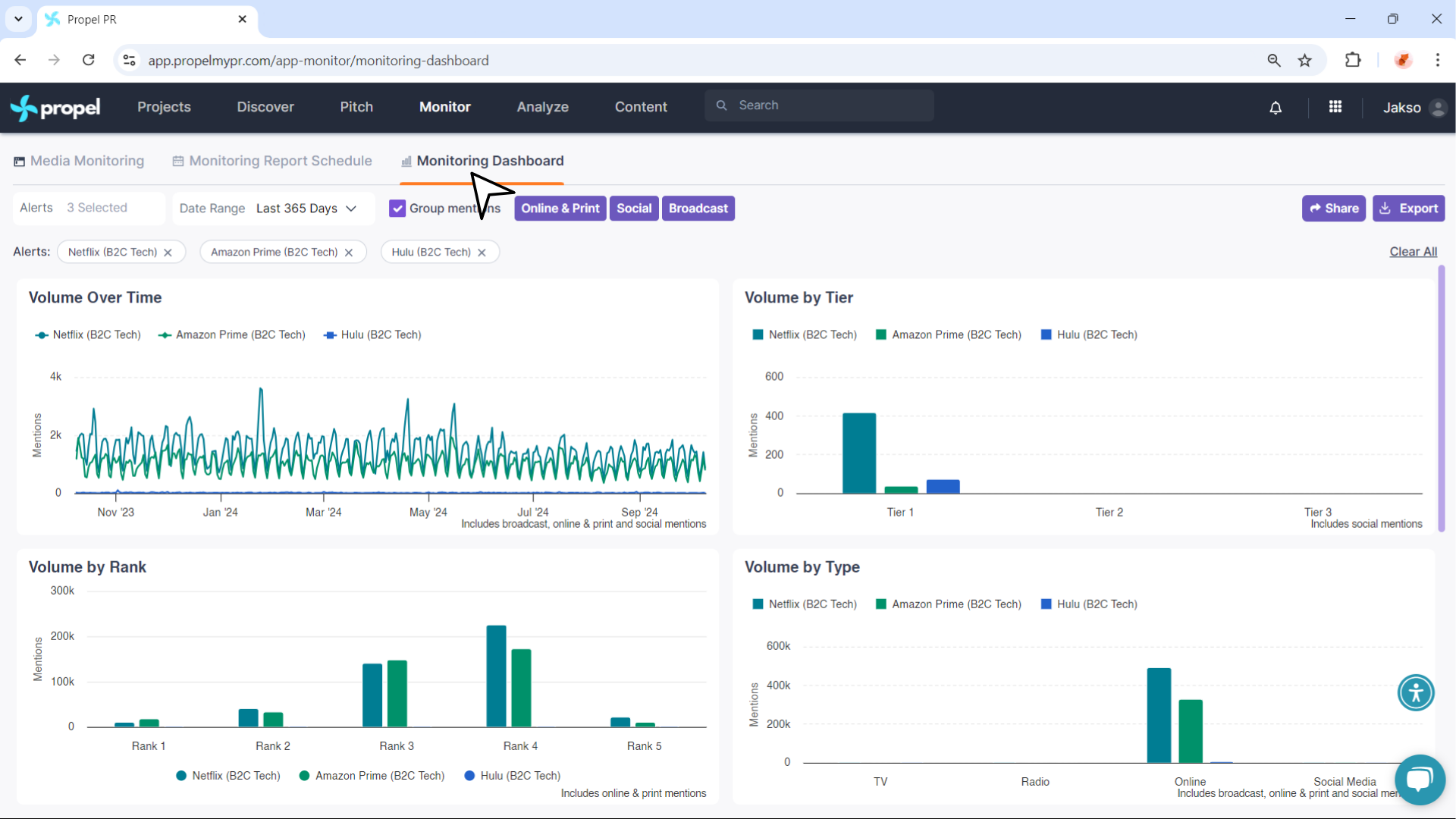Close the Propel PR tab

click(x=242, y=19)
